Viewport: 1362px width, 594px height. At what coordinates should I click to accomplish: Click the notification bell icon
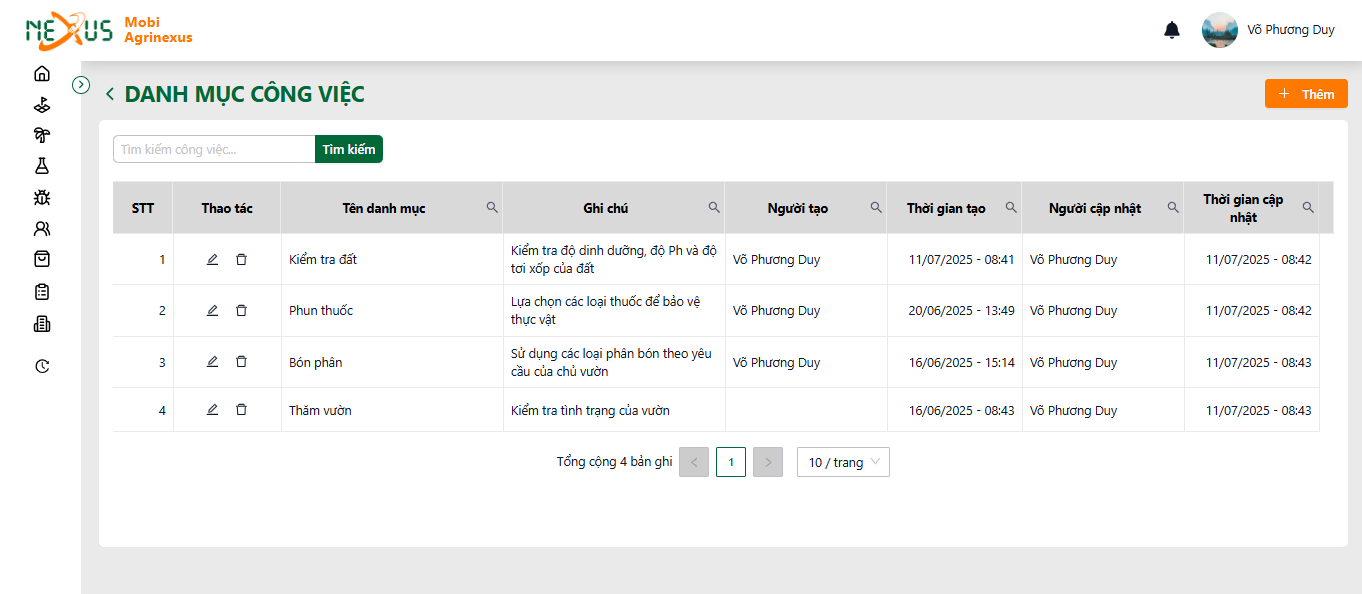[1172, 30]
